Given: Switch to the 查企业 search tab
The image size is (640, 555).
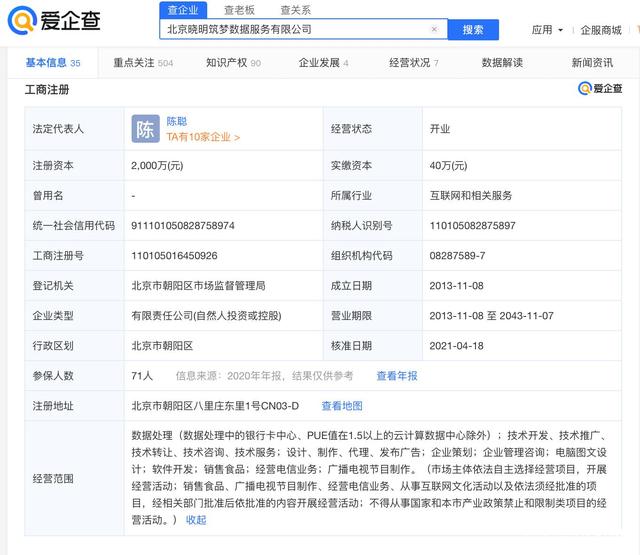Looking at the screenshot, I should click(x=183, y=10).
